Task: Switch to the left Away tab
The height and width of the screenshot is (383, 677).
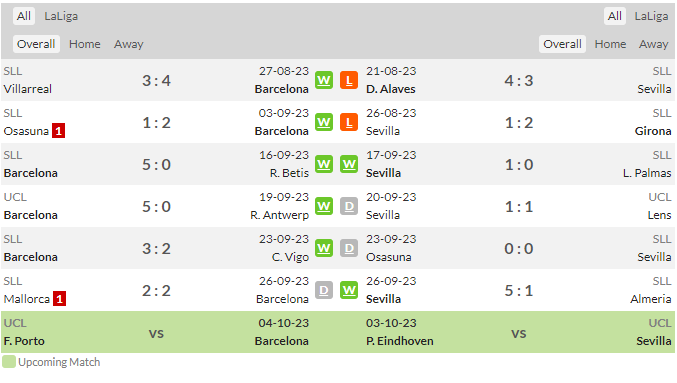Action: click(x=129, y=44)
